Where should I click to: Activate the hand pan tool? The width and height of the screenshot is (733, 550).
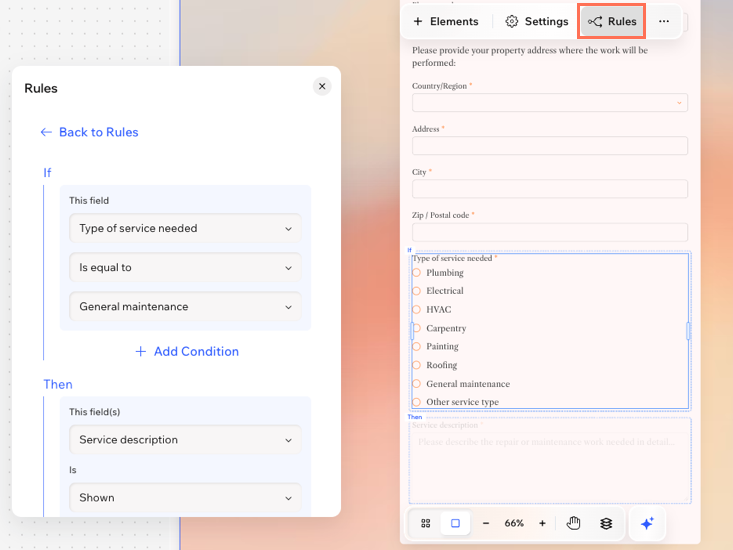(574, 523)
